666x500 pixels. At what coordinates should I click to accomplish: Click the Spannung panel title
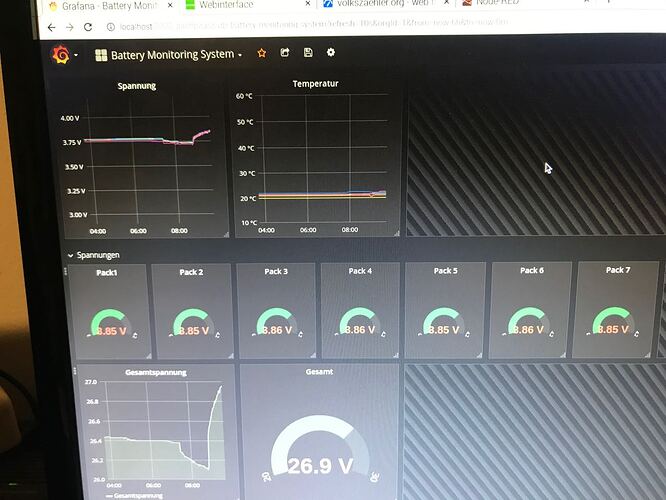(137, 86)
